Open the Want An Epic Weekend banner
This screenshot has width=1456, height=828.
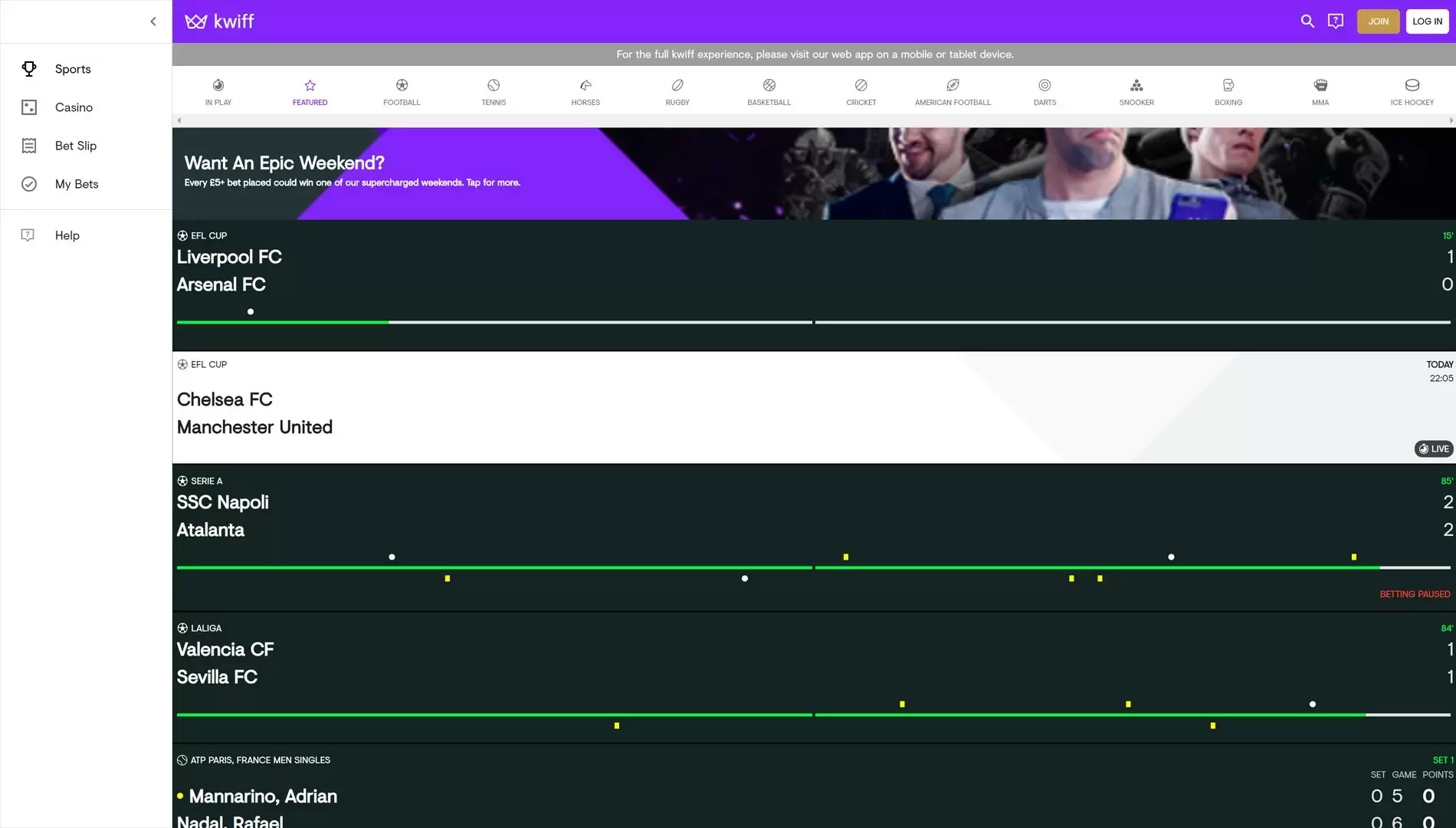814,173
